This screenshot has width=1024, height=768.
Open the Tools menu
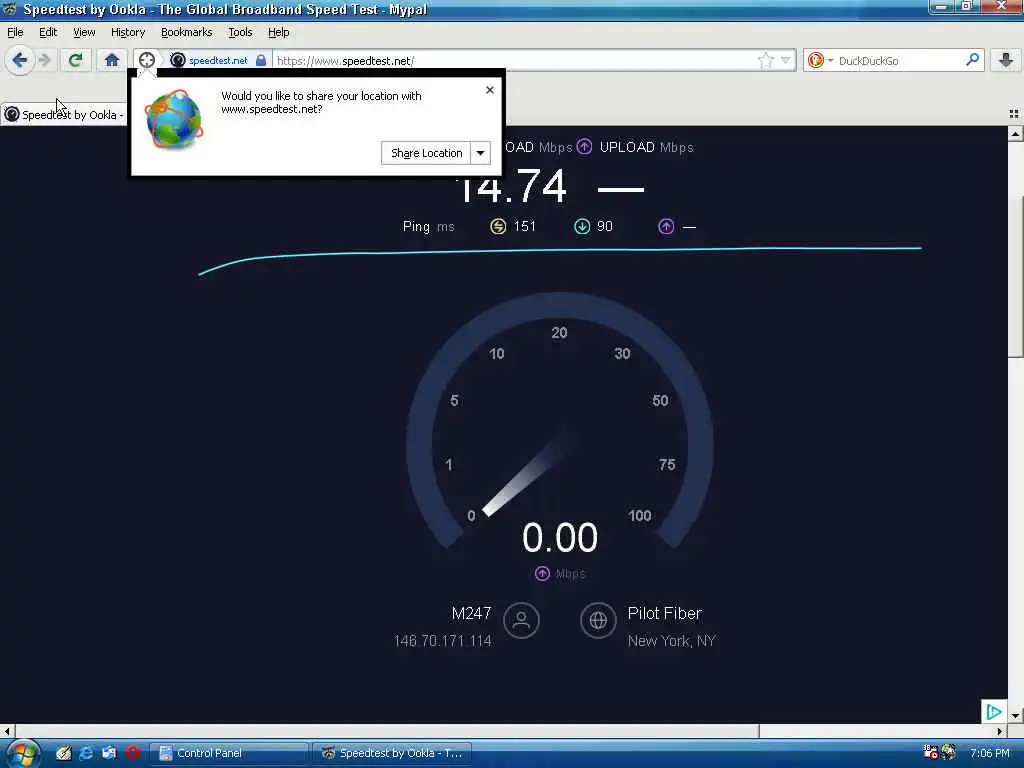coord(240,32)
